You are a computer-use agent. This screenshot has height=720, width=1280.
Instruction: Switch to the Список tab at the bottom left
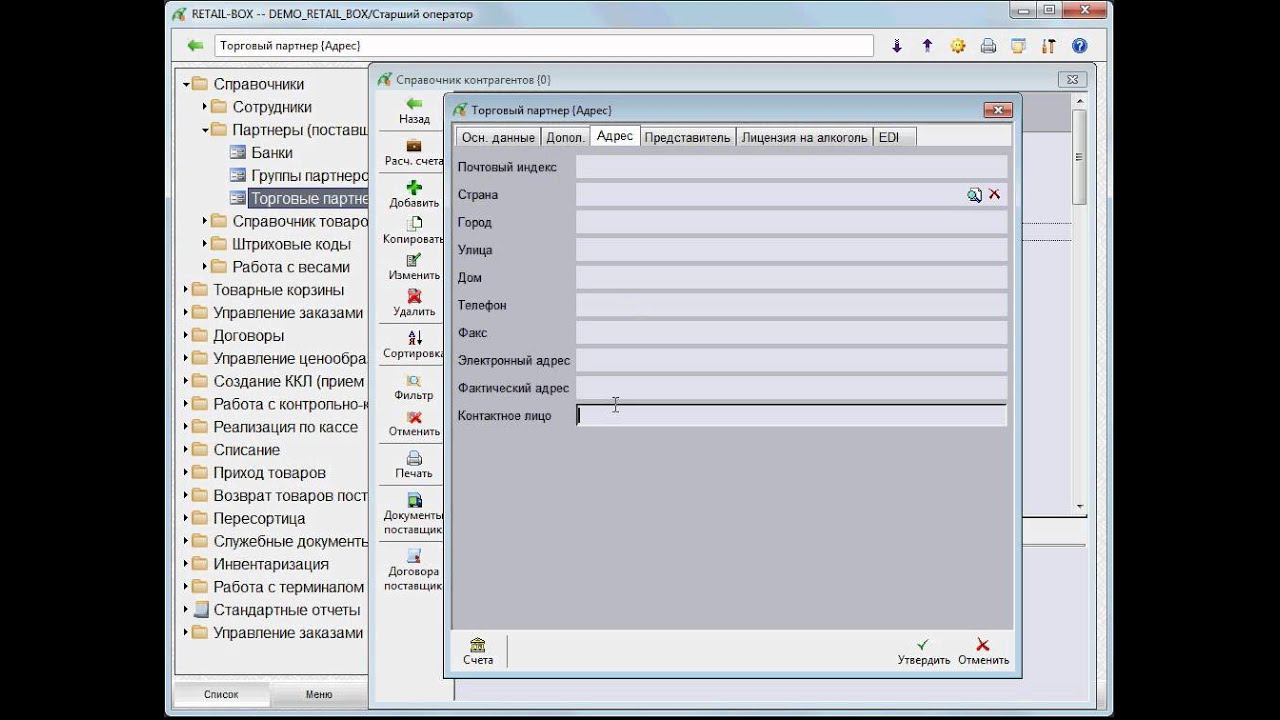point(221,694)
